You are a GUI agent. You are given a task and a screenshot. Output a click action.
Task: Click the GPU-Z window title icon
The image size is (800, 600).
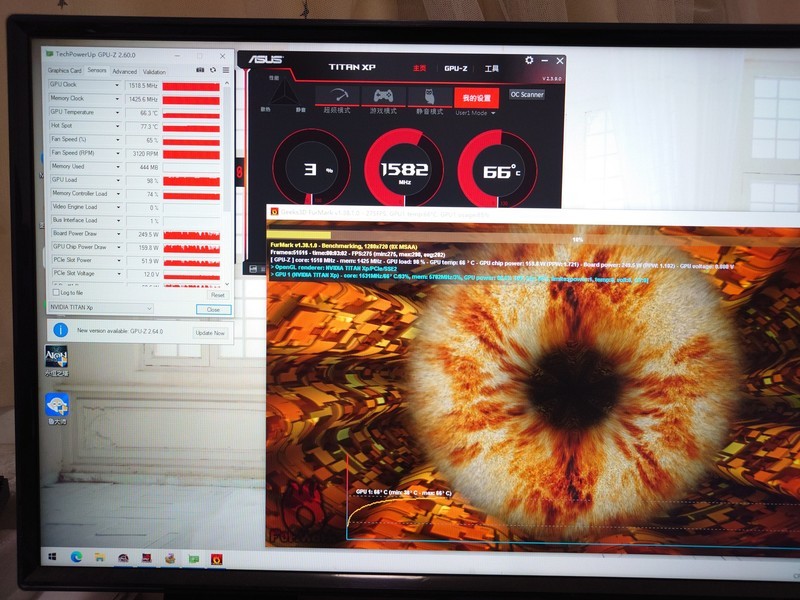[x=49, y=54]
